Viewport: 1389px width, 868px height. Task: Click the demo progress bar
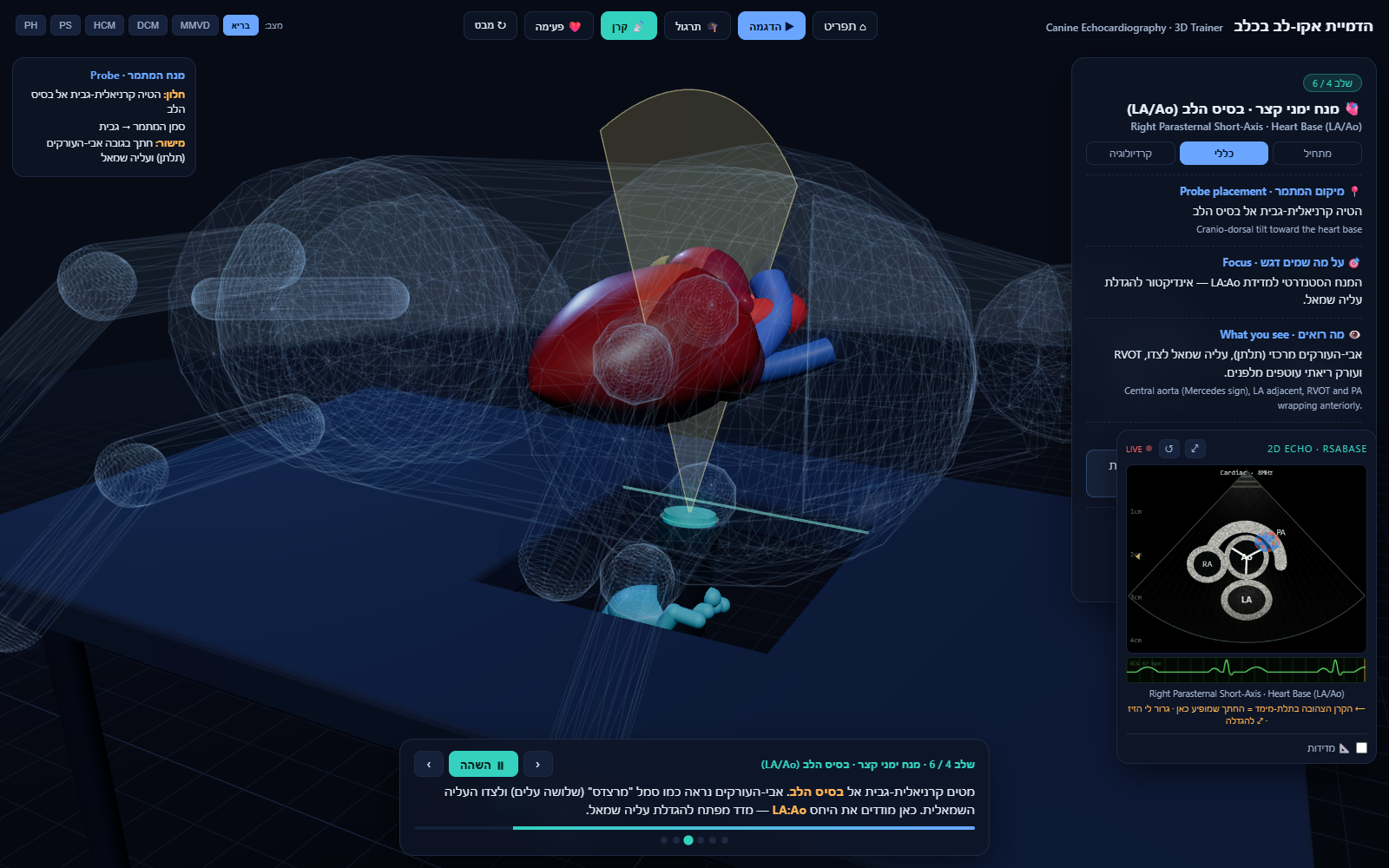coord(694,827)
